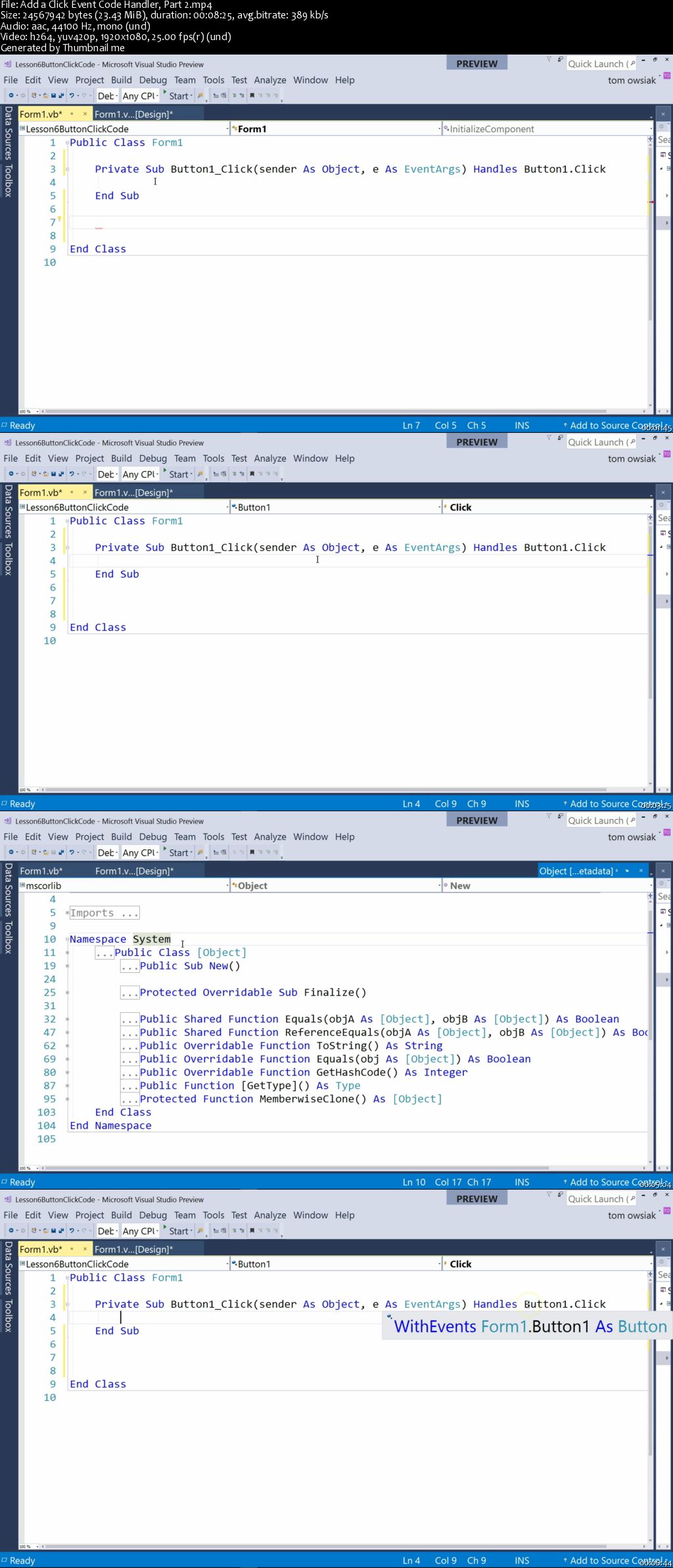
Task: Toggle INS mode indicator in the Ln 7 status bar
Action: (522, 426)
